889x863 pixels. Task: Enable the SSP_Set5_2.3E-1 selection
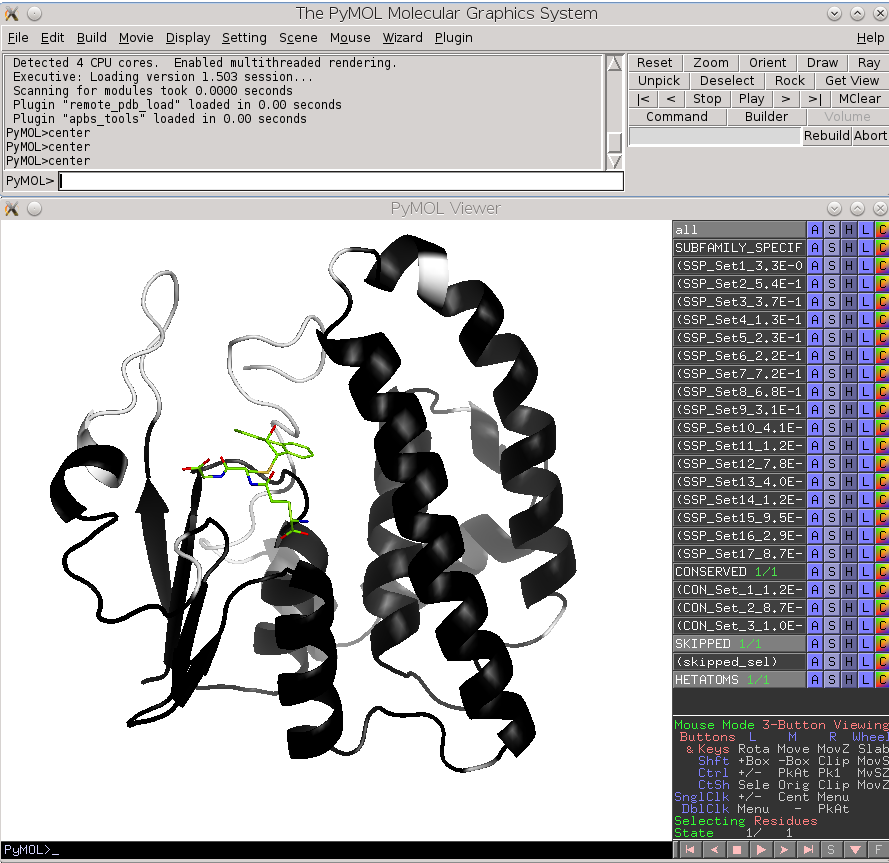coord(739,337)
